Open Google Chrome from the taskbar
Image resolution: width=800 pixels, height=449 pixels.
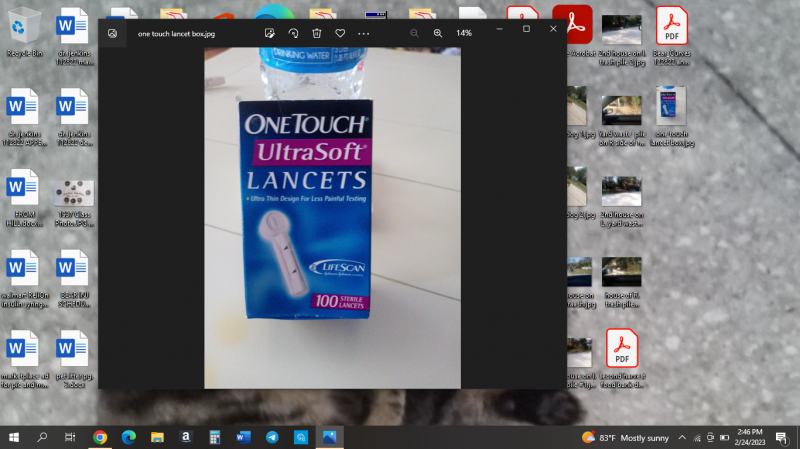[x=100, y=437]
